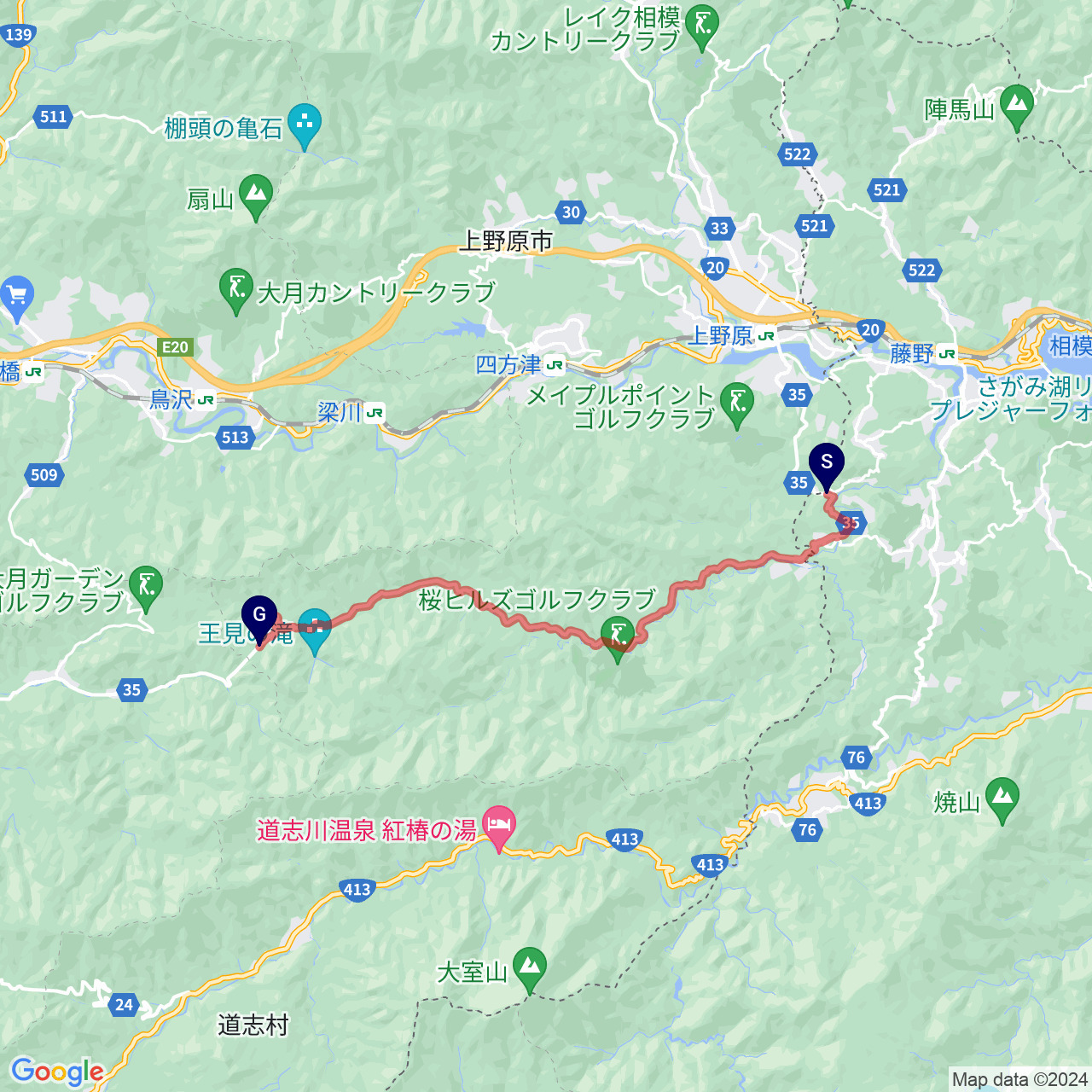
Task: Select the 焼山 mountain icon
Action: [x=1002, y=801]
